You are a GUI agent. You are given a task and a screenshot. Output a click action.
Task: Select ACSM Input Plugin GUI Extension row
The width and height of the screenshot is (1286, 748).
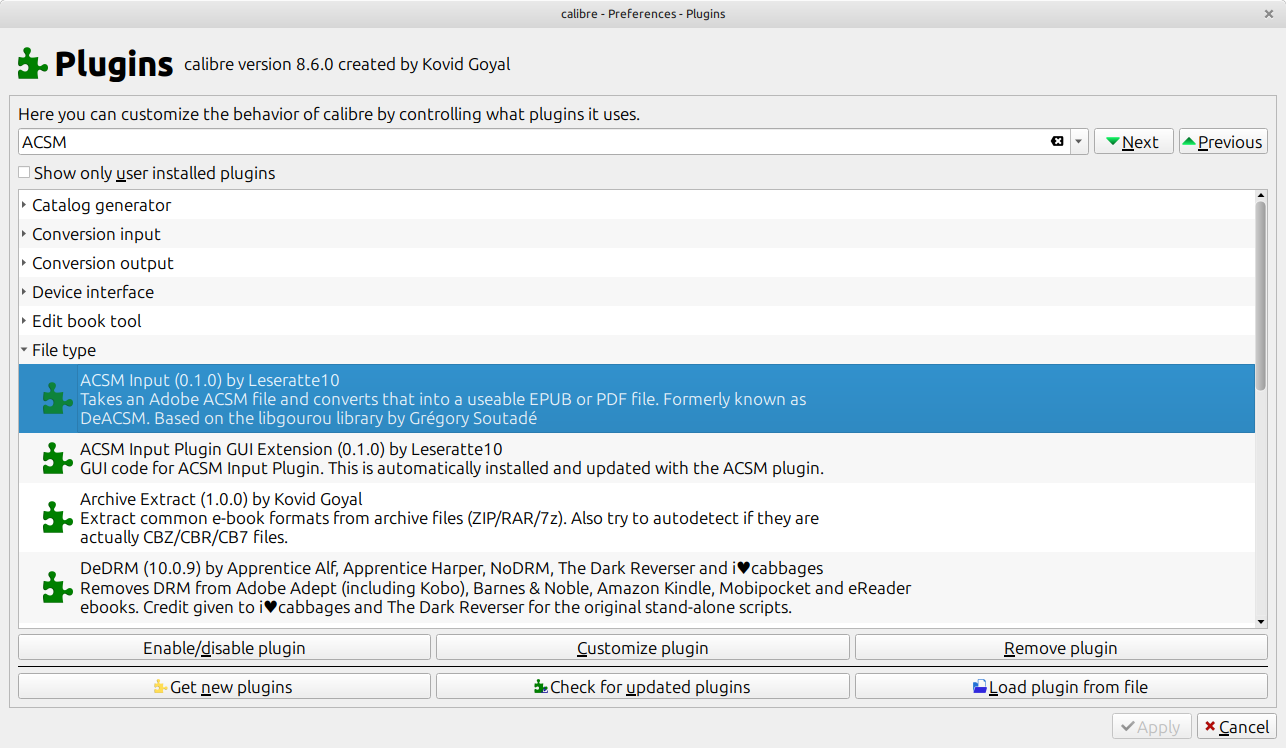[636, 458]
